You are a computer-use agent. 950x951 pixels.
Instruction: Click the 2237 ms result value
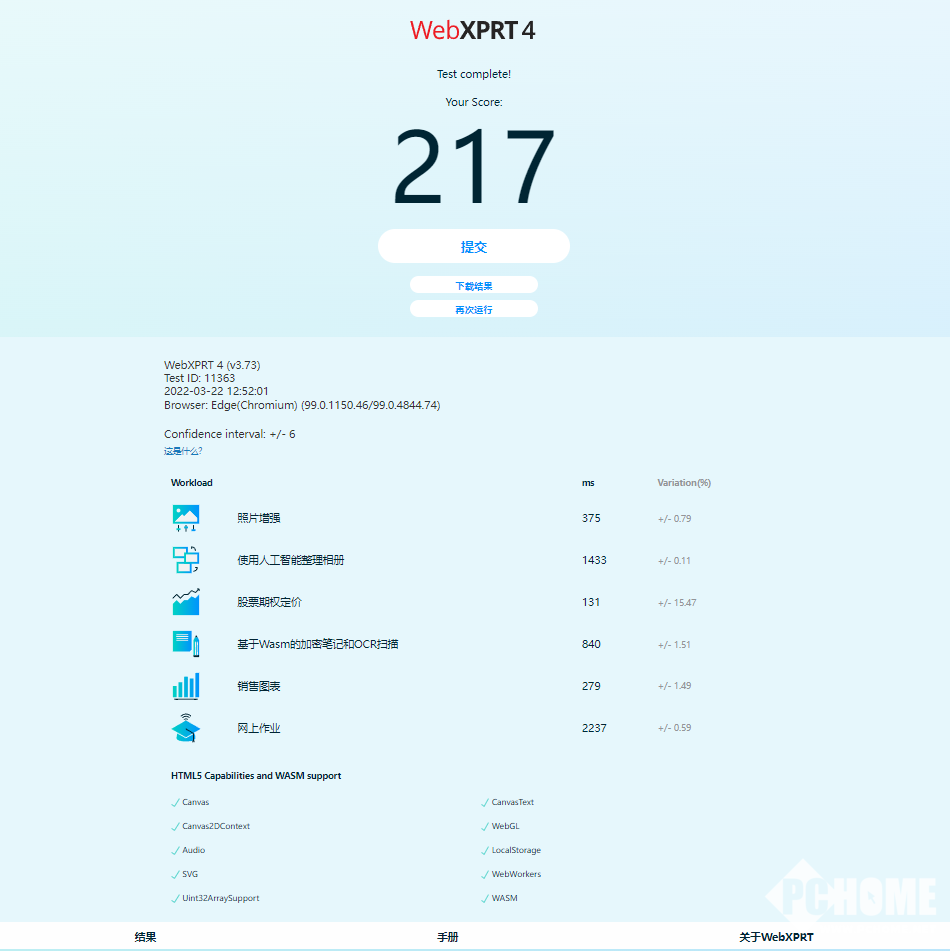coord(594,728)
